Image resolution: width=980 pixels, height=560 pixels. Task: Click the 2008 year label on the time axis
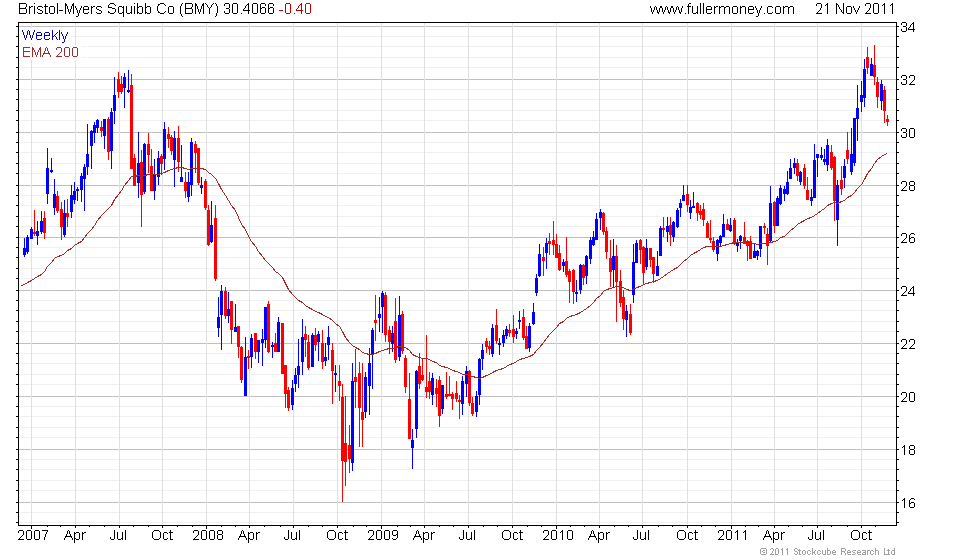pyautogui.click(x=208, y=536)
